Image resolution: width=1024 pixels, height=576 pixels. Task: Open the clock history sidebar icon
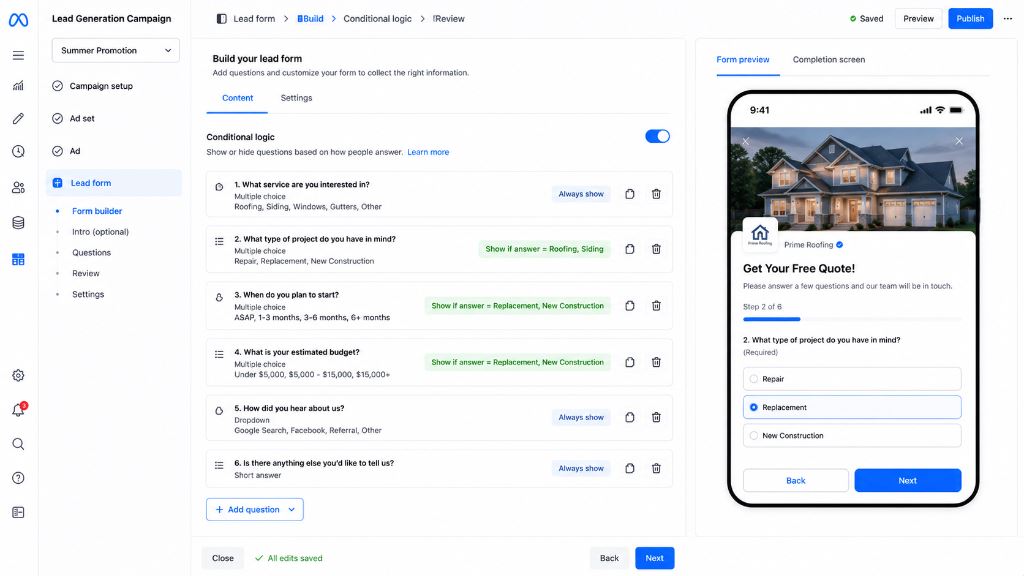coord(18,152)
